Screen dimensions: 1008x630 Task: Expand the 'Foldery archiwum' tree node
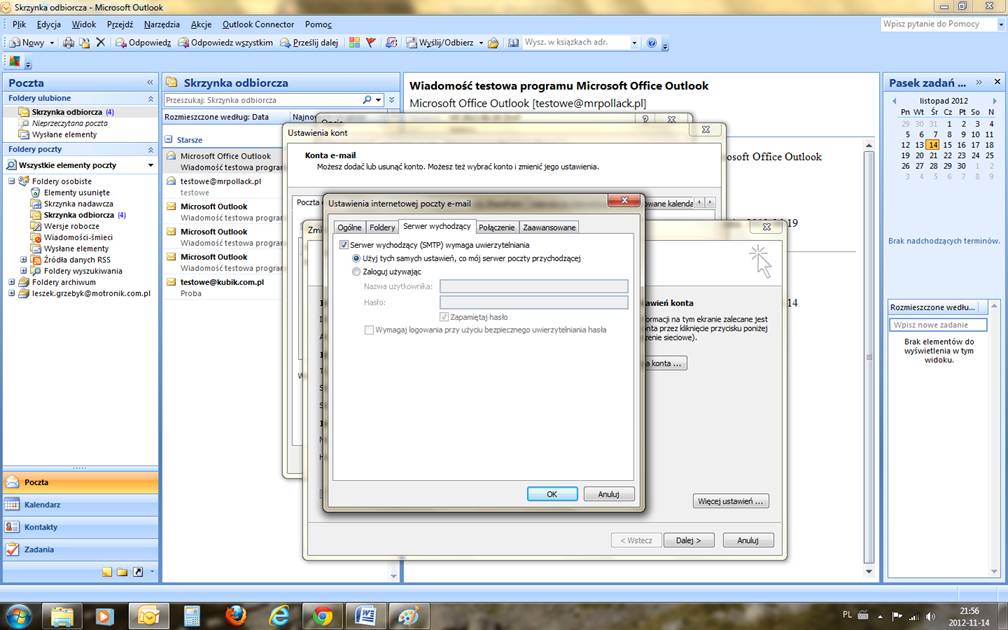point(11,282)
